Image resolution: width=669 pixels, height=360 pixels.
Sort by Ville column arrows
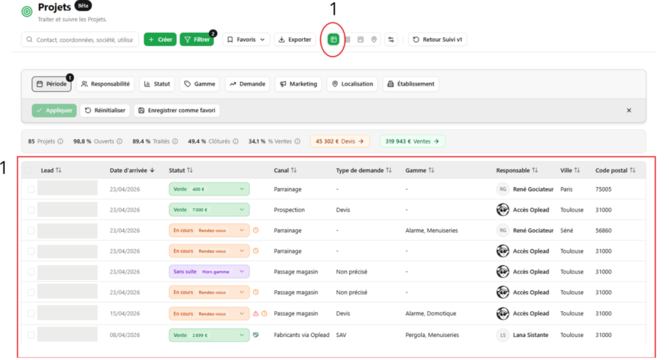pyautogui.click(x=577, y=170)
